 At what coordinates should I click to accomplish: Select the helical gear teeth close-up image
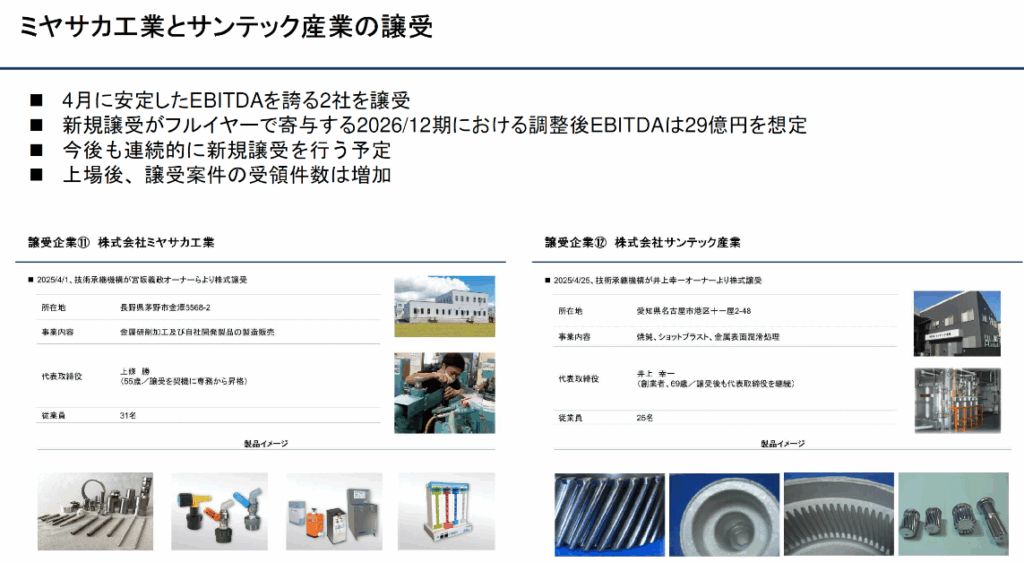[x=610, y=515]
